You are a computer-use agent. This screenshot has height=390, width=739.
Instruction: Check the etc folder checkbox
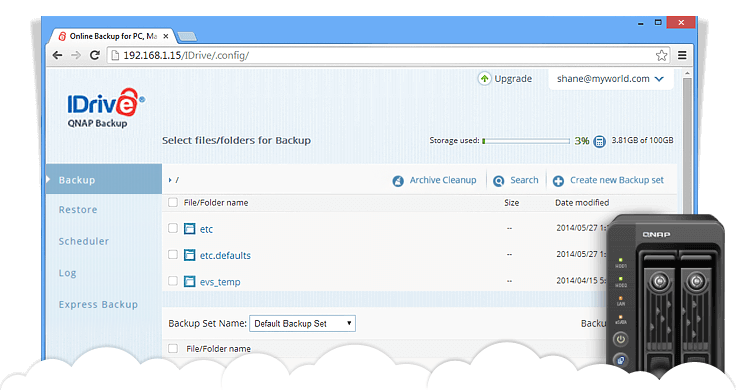coord(173,228)
